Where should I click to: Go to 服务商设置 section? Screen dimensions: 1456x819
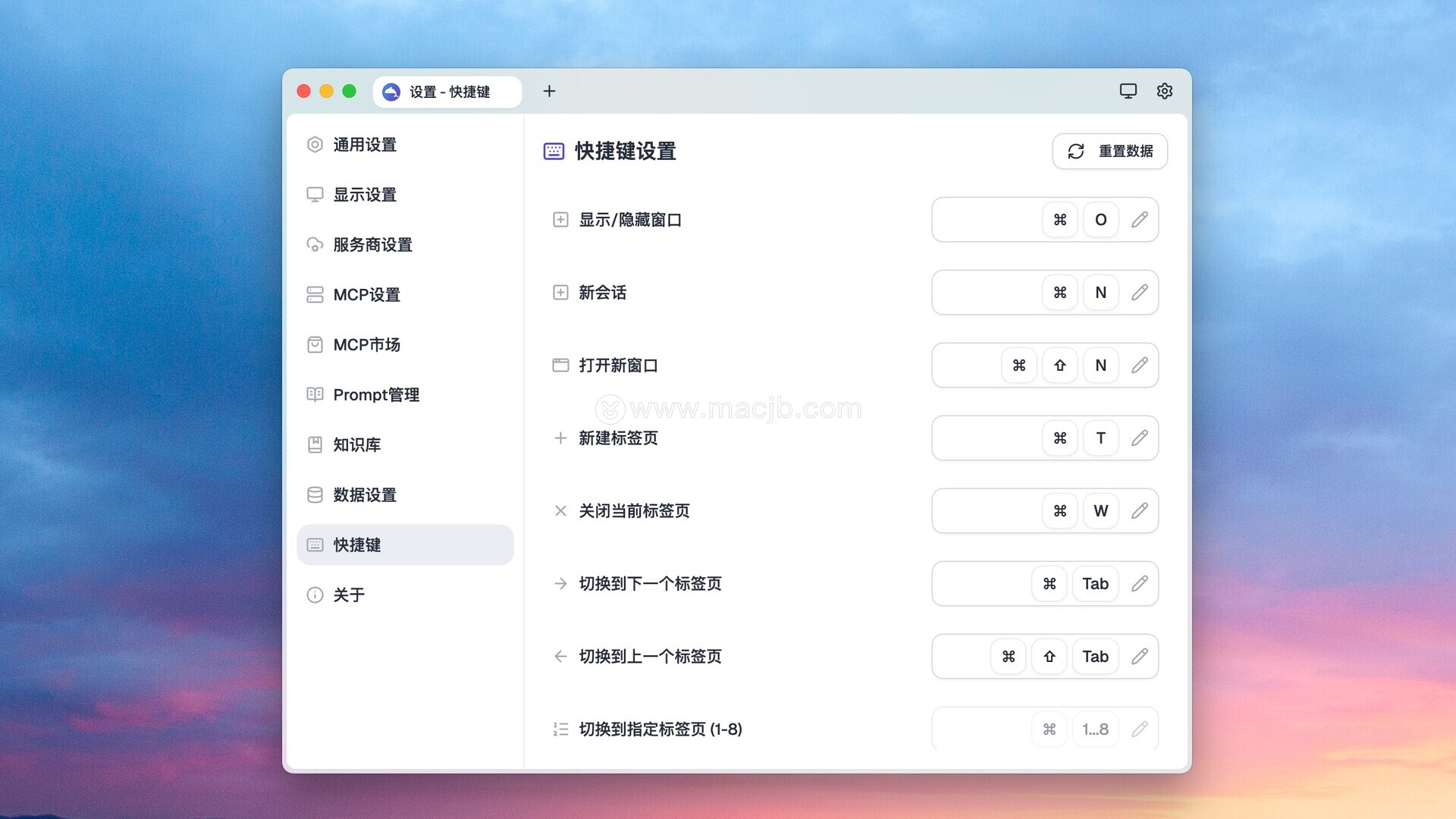point(372,245)
